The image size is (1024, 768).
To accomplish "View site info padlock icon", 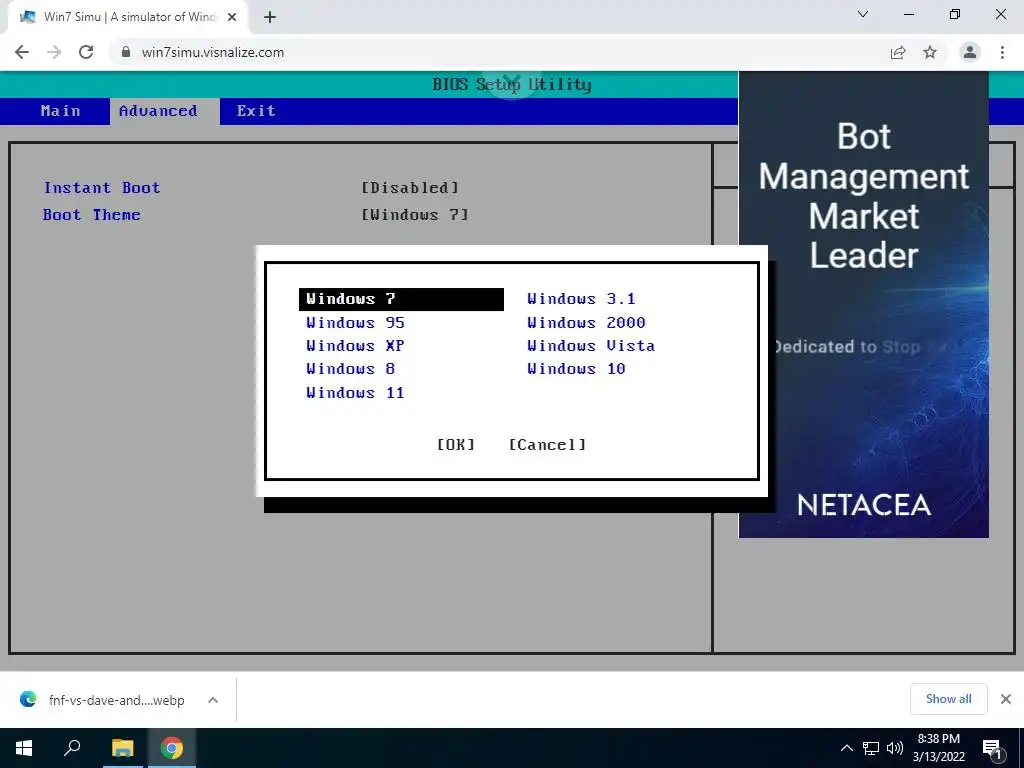I will [x=126, y=52].
